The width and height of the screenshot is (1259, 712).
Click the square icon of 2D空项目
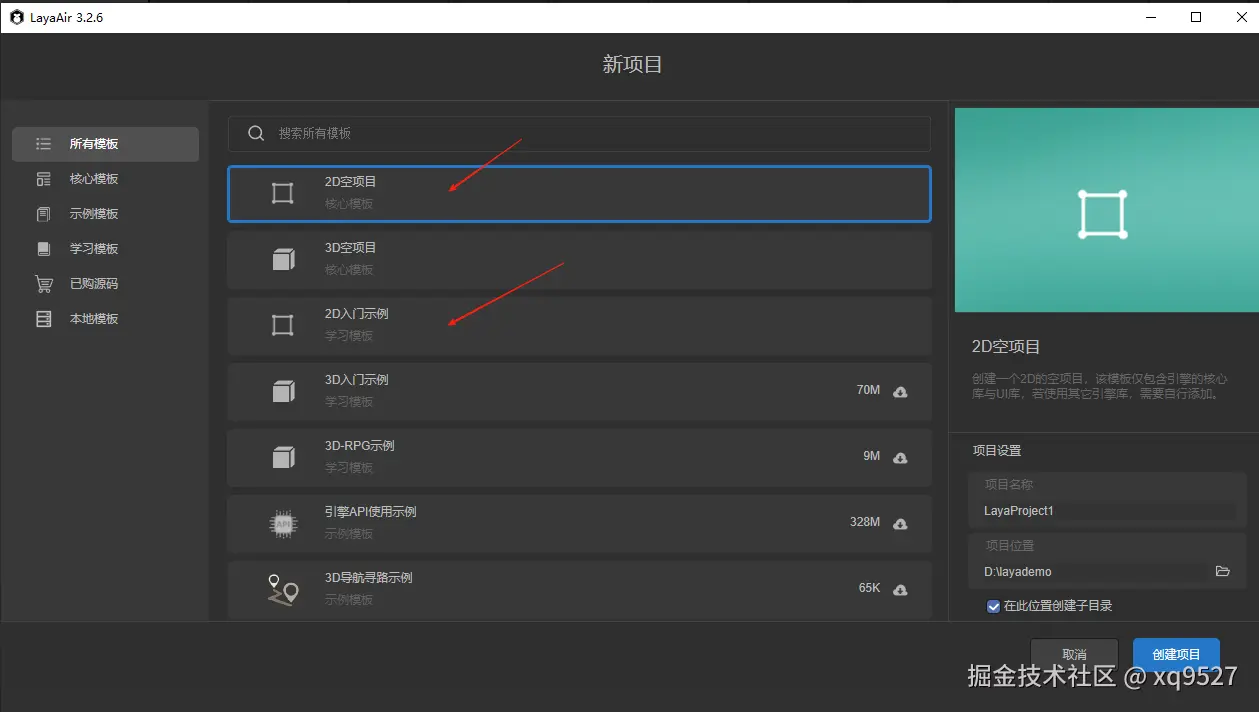click(x=283, y=193)
